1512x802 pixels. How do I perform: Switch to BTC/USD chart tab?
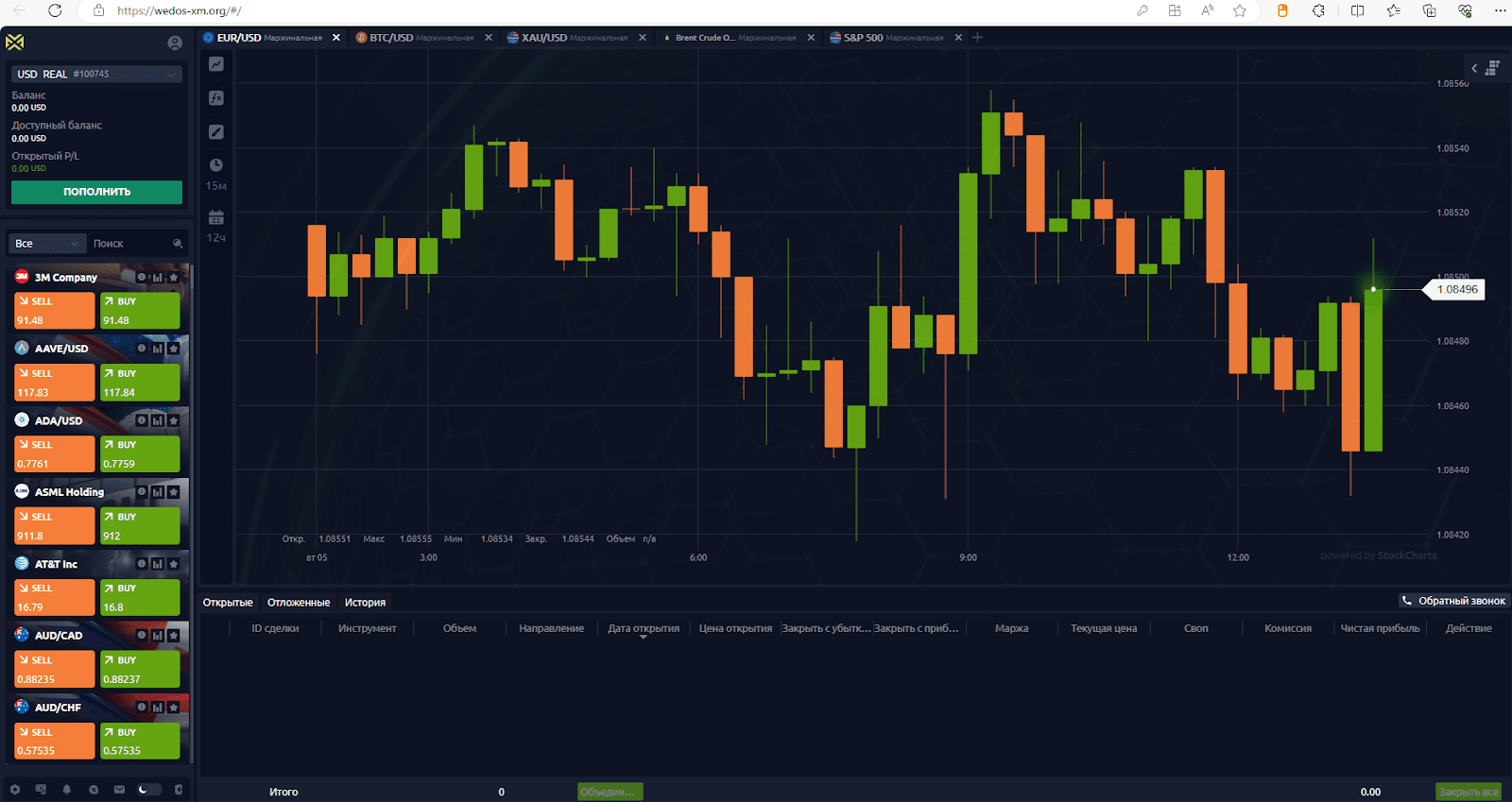414,38
